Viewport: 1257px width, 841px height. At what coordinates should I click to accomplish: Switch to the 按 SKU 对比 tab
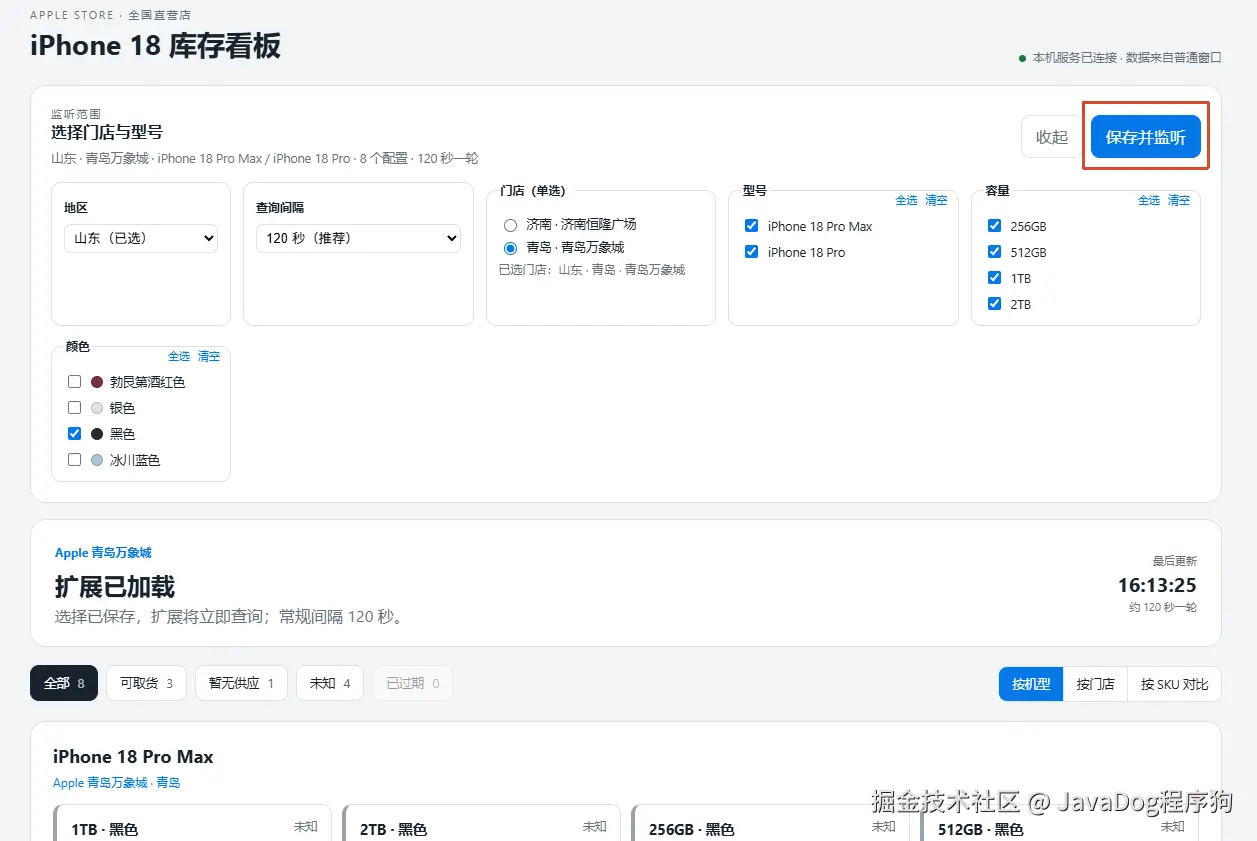coord(1174,684)
